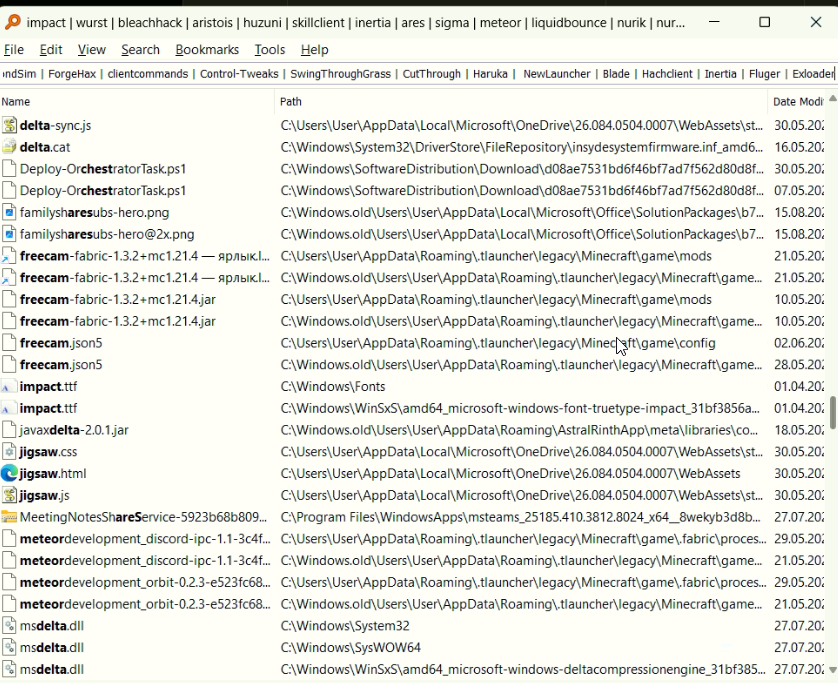Click file icon of freecam.json5 in Windows.old
The height and width of the screenshot is (683, 838).
pos(9,365)
